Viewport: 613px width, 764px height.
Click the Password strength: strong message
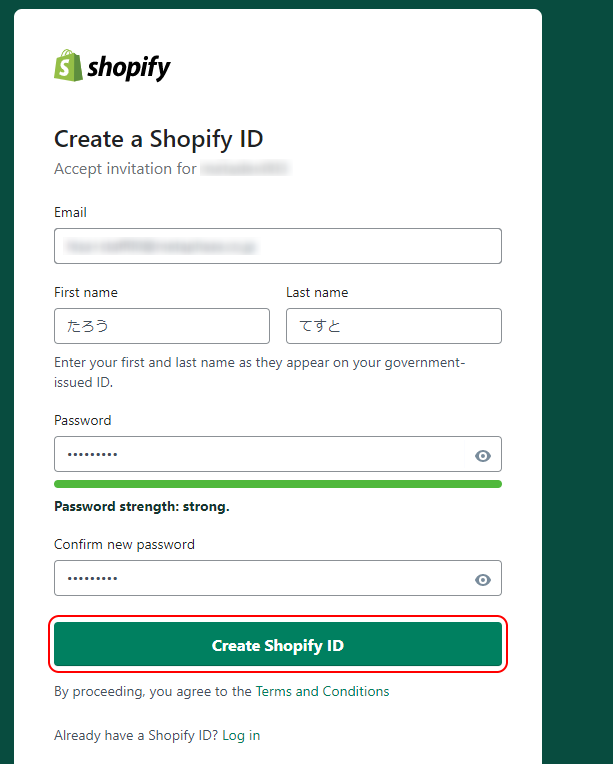[x=142, y=507]
